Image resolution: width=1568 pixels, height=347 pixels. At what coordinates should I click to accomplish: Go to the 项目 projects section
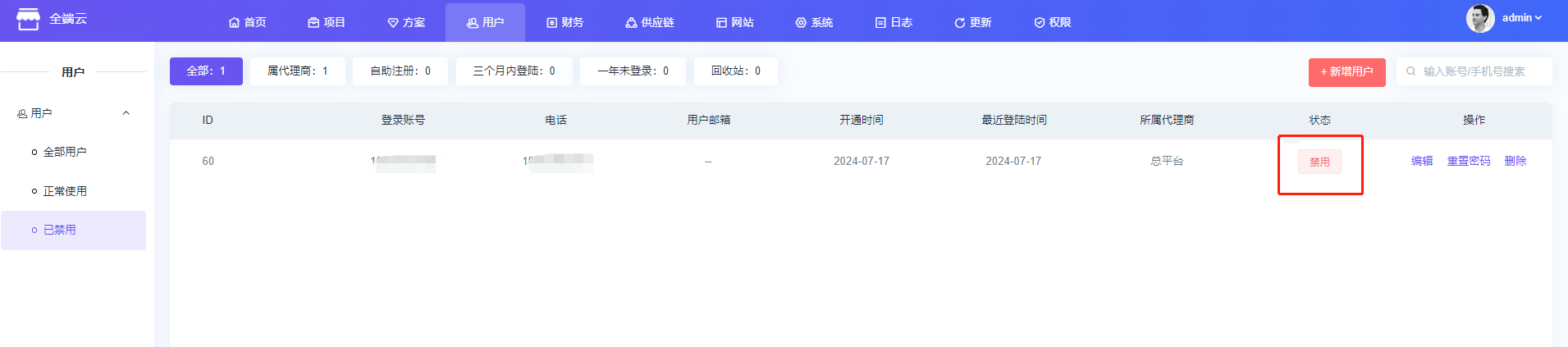(x=327, y=22)
